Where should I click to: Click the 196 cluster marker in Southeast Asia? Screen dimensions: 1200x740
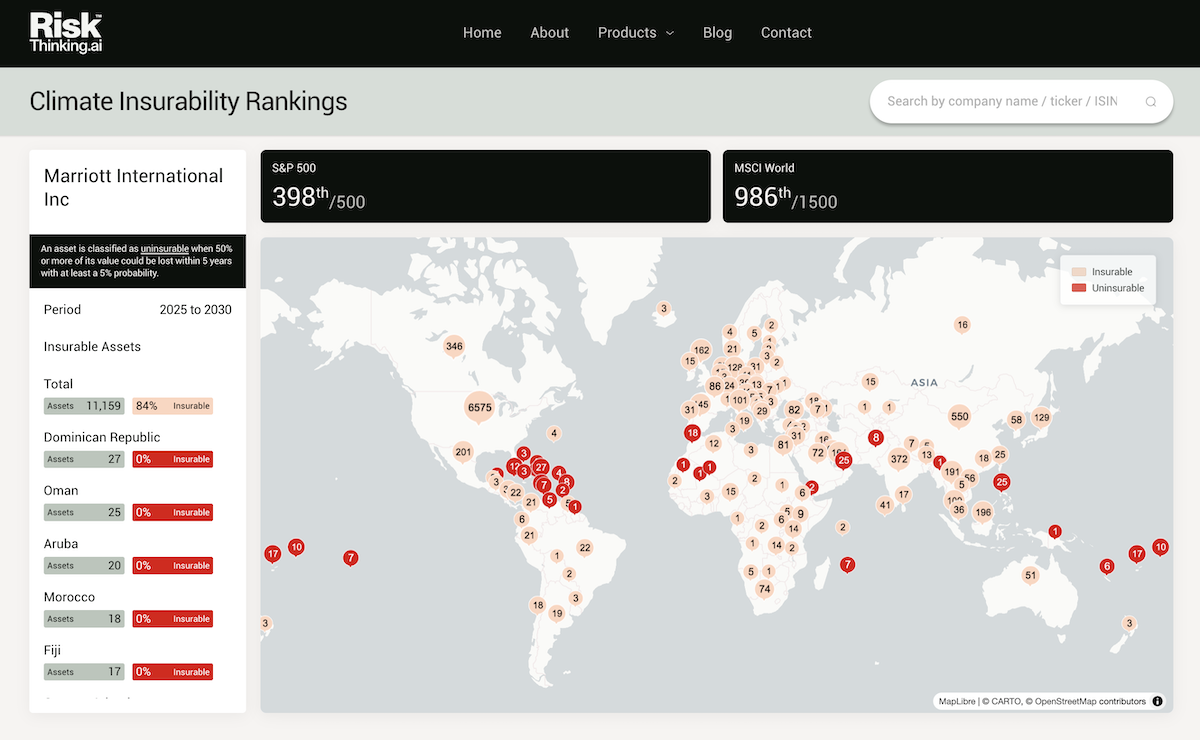coord(983,513)
